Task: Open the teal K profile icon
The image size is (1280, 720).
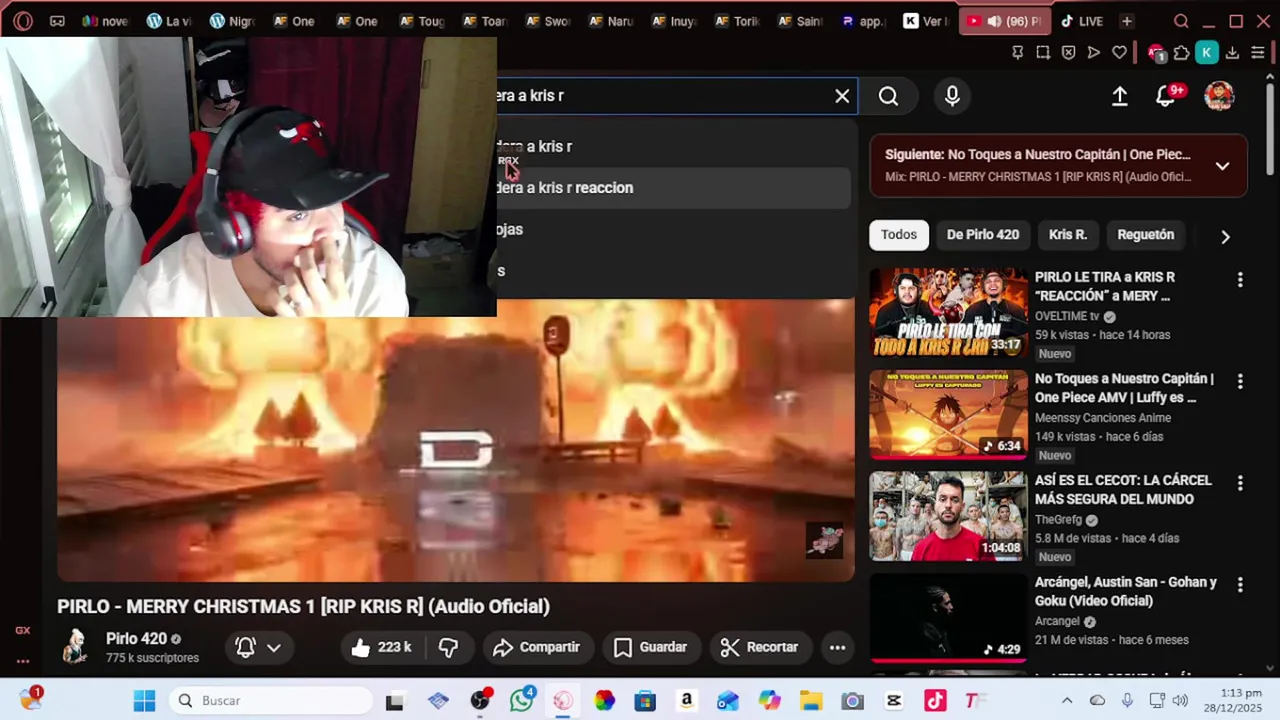Action: (x=1207, y=53)
